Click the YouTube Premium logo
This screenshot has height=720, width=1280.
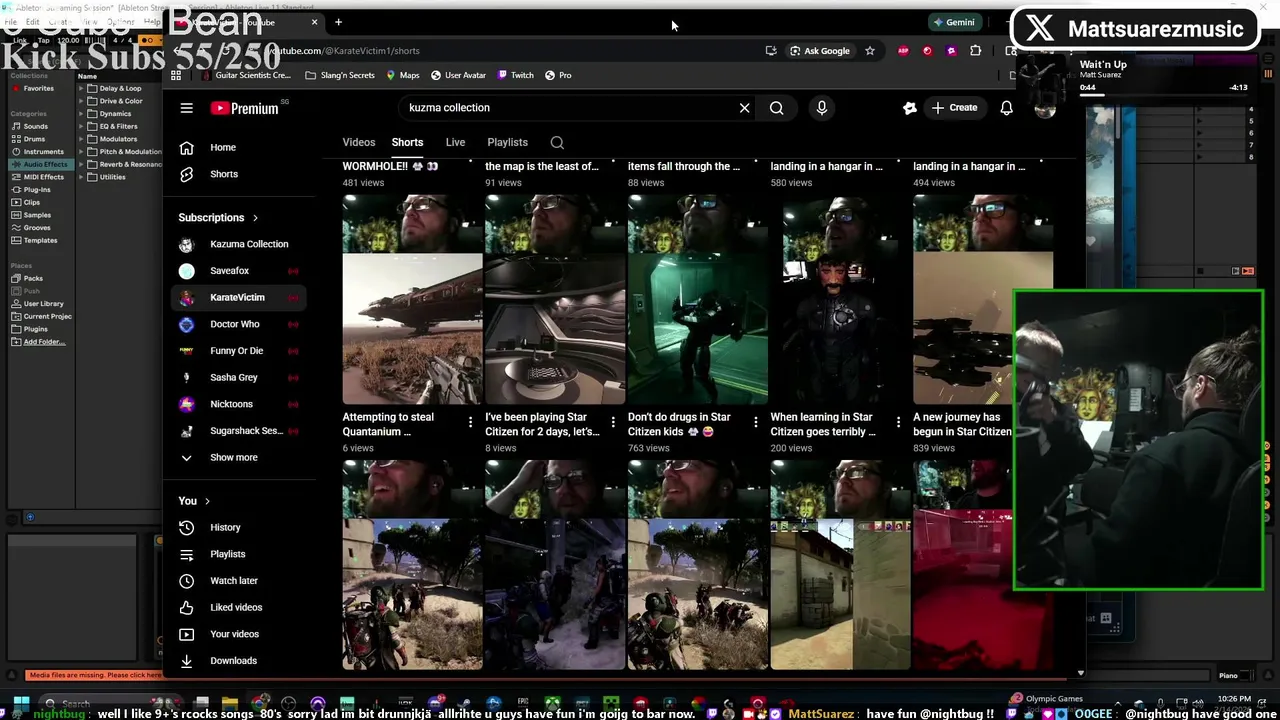244,108
